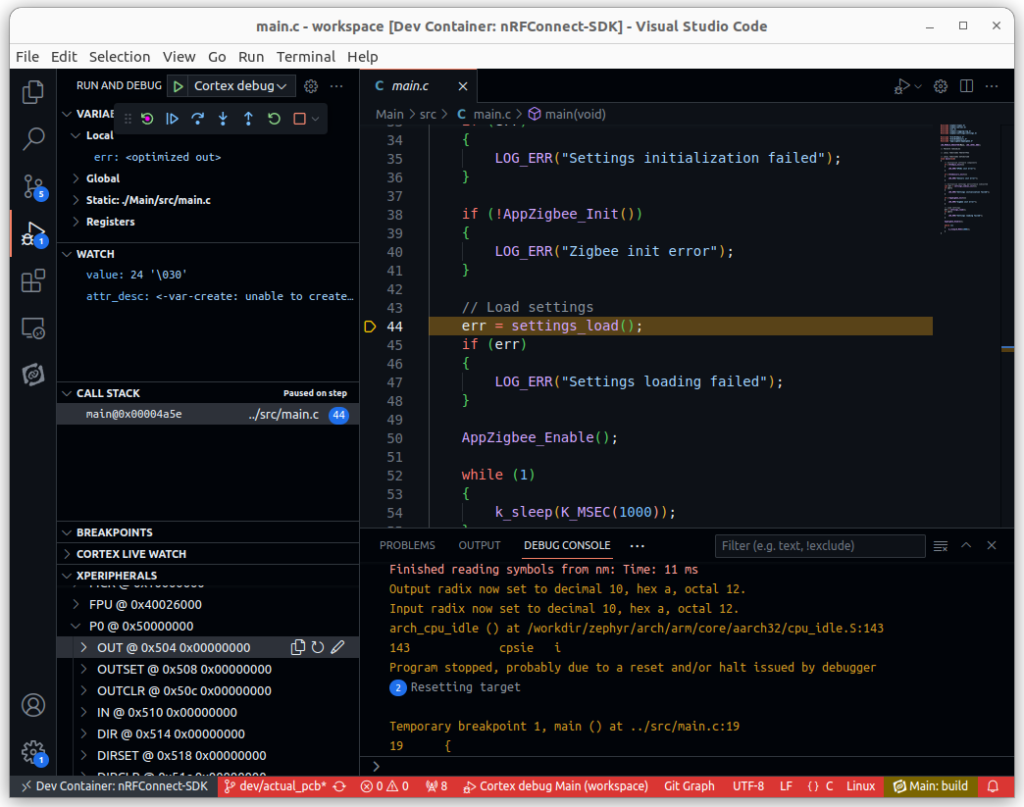Close the bottom panel
Viewport: 1024px width, 807px height.
[991, 545]
